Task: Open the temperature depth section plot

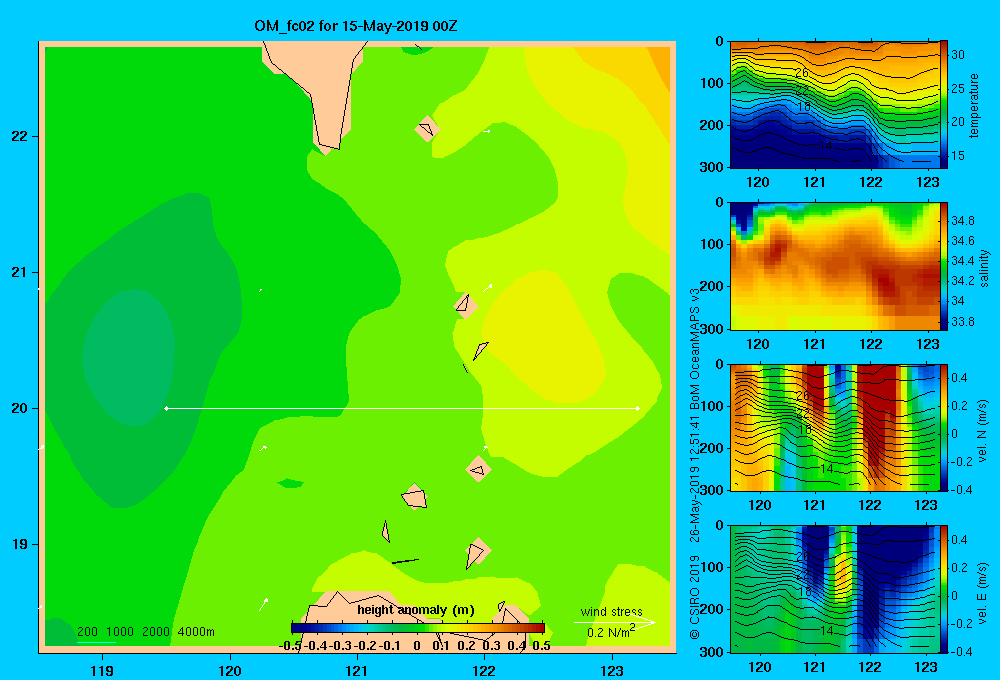Action: click(834, 105)
